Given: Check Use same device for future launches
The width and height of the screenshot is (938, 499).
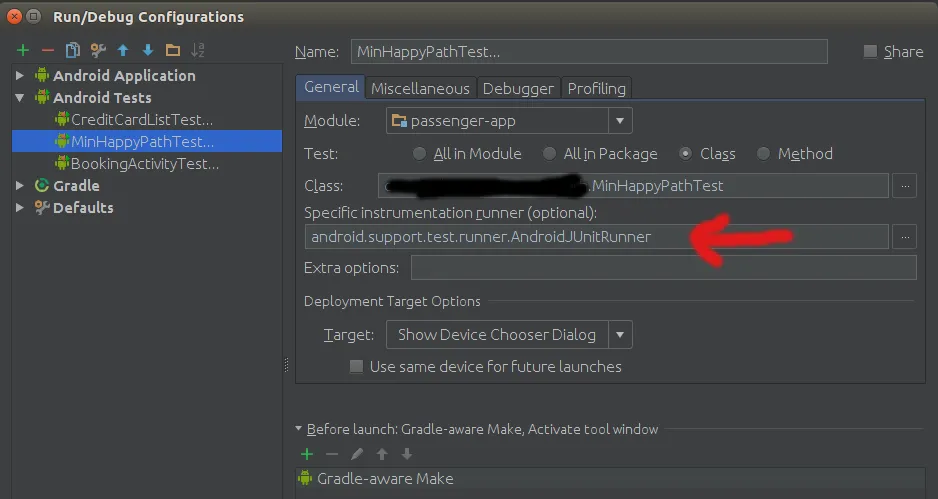Looking at the screenshot, I should click(356, 366).
